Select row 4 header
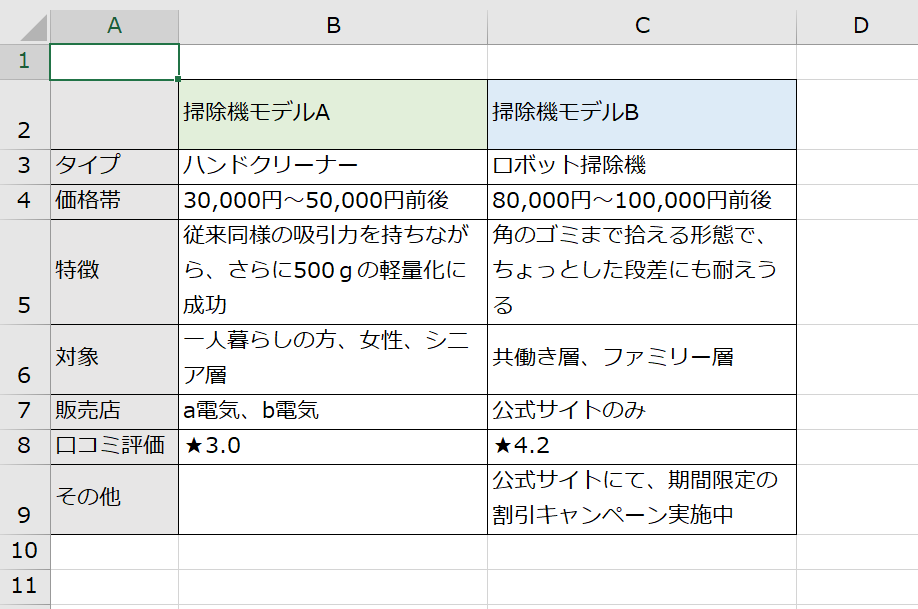Screen dimensions: 918x609 coord(25,202)
